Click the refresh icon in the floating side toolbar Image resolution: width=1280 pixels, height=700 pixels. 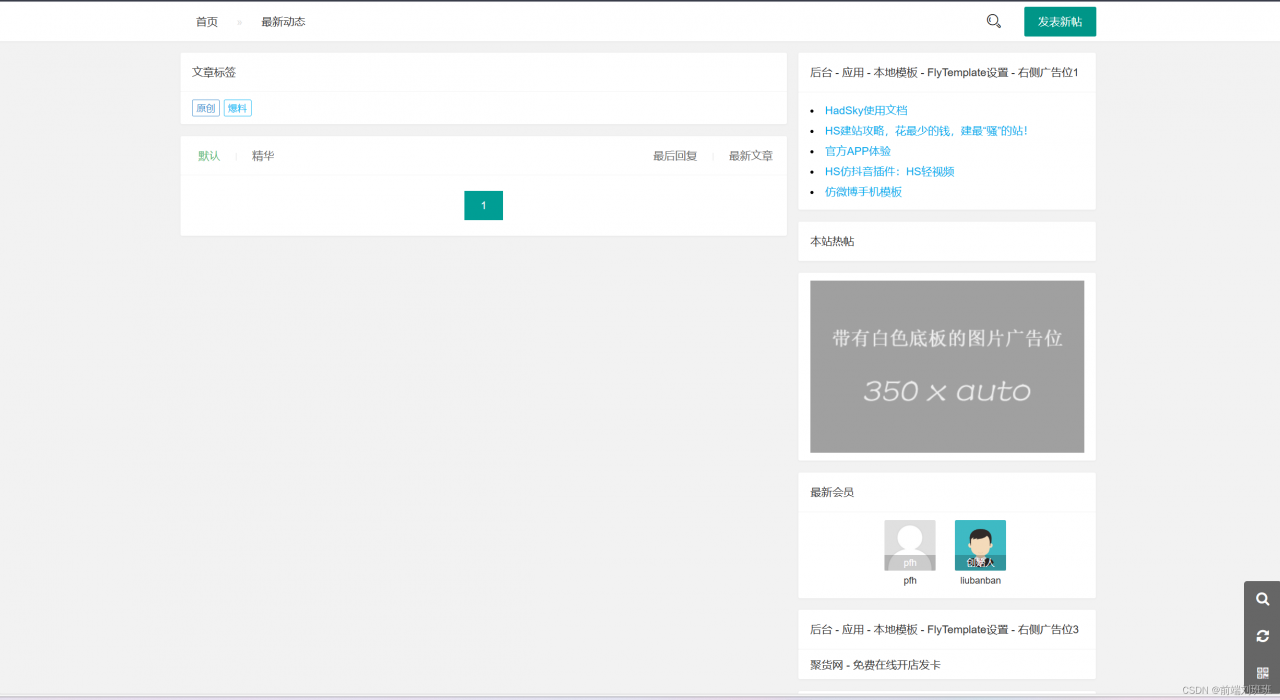click(1261, 636)
